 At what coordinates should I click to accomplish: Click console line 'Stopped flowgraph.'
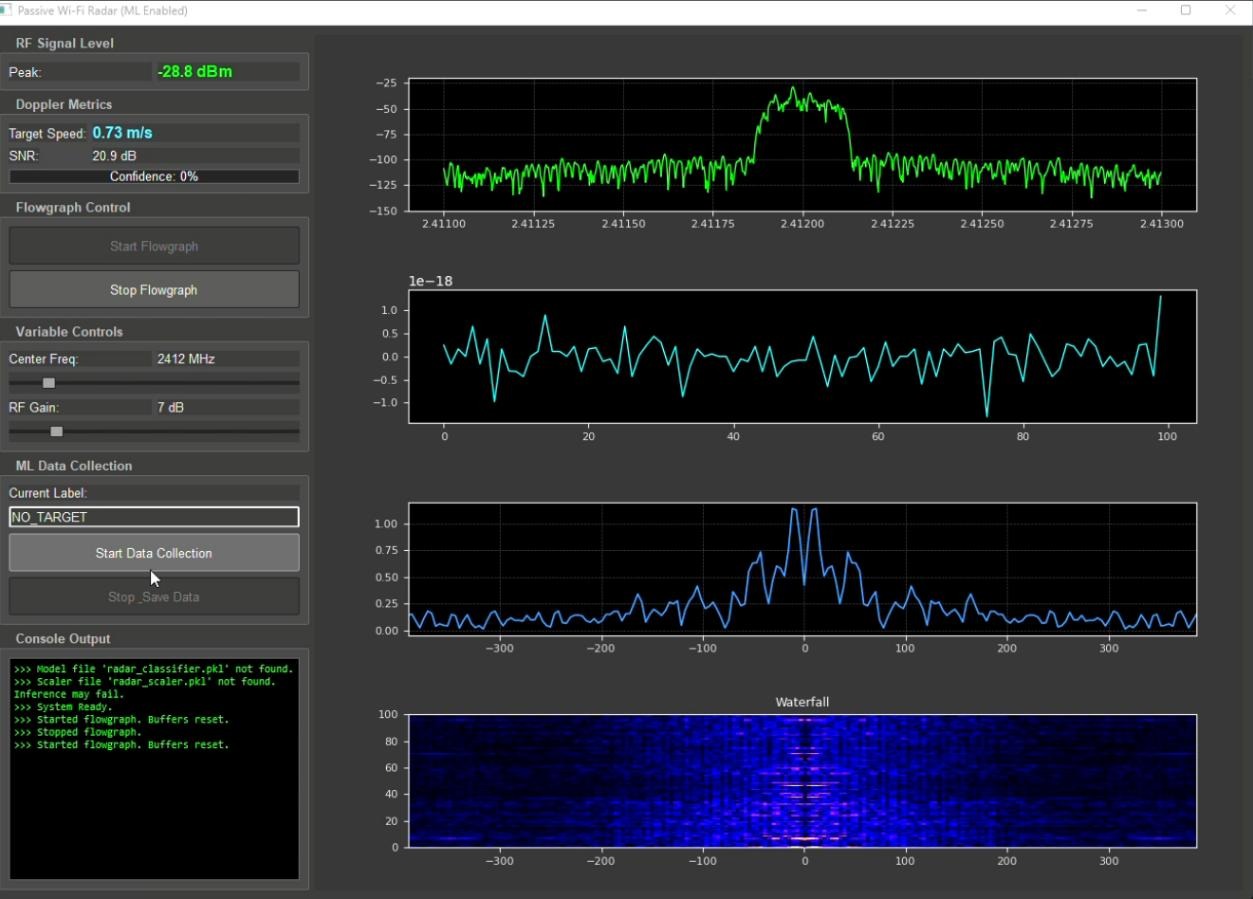pyautogui.click(x=78, y=732)
